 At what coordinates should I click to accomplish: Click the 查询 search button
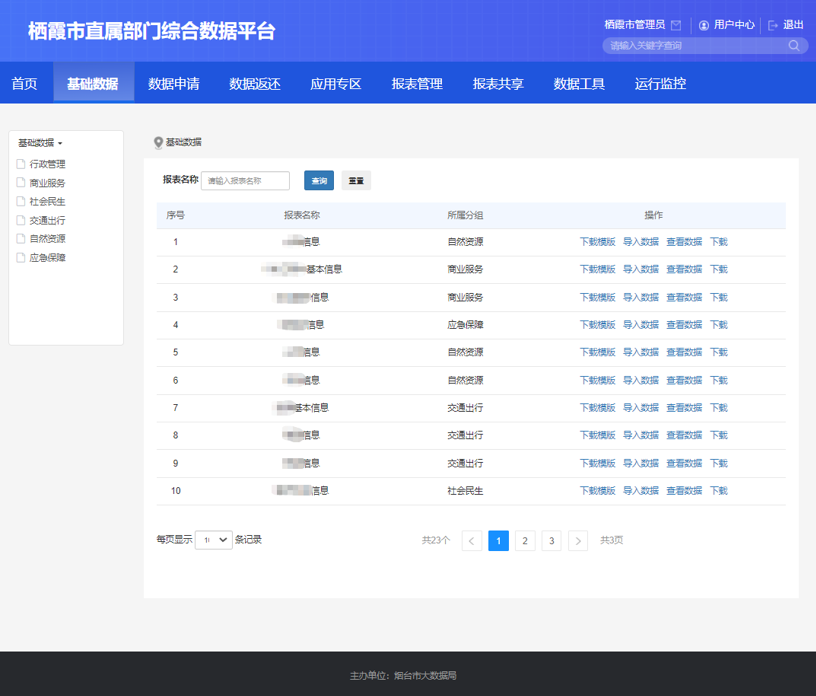[318, 180]
